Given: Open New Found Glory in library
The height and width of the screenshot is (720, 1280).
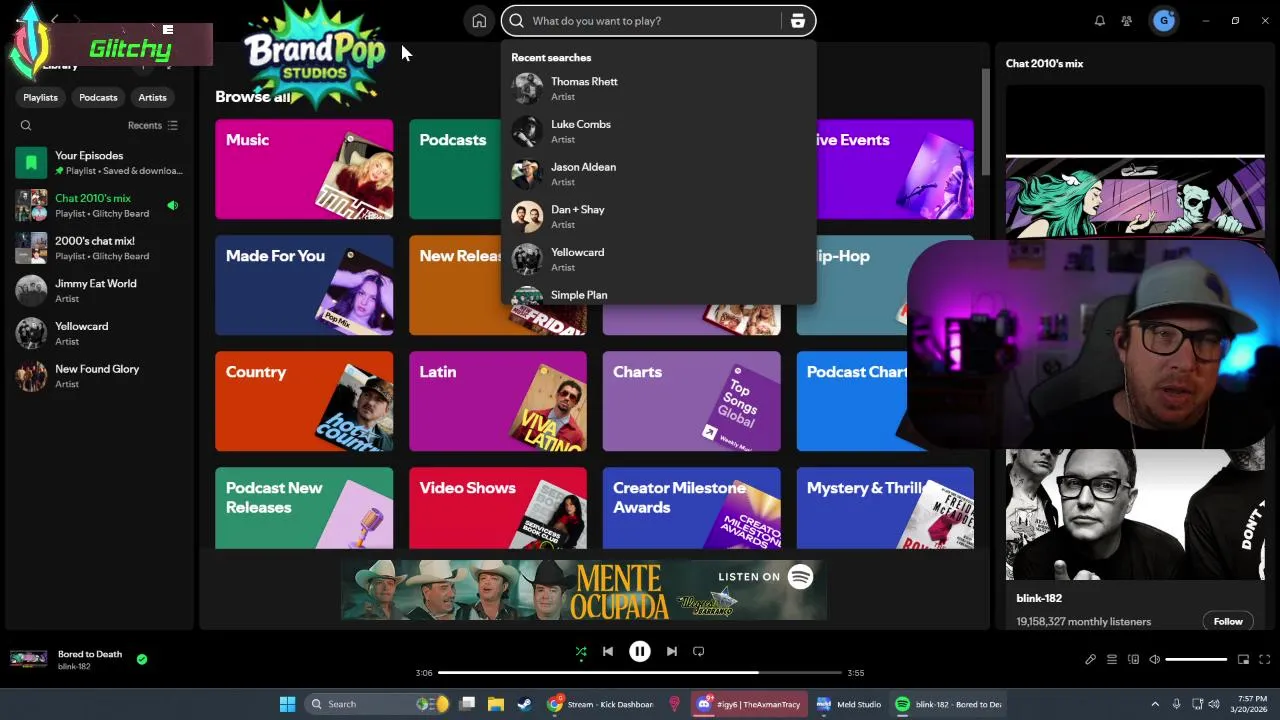Looking at the screenshot, I should 99,376.
